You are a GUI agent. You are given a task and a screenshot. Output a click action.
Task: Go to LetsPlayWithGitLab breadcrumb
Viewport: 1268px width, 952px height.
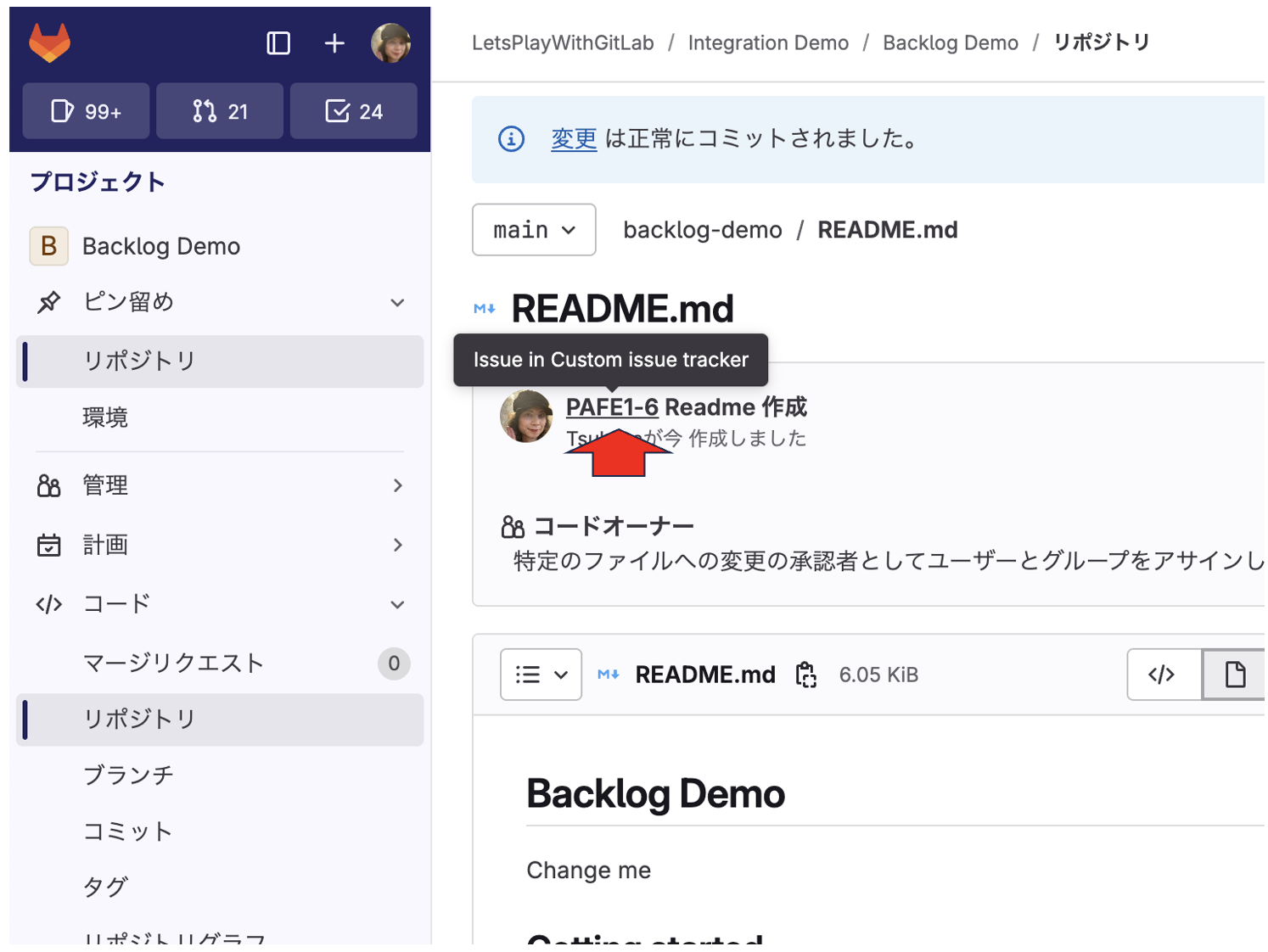point(563,42)
